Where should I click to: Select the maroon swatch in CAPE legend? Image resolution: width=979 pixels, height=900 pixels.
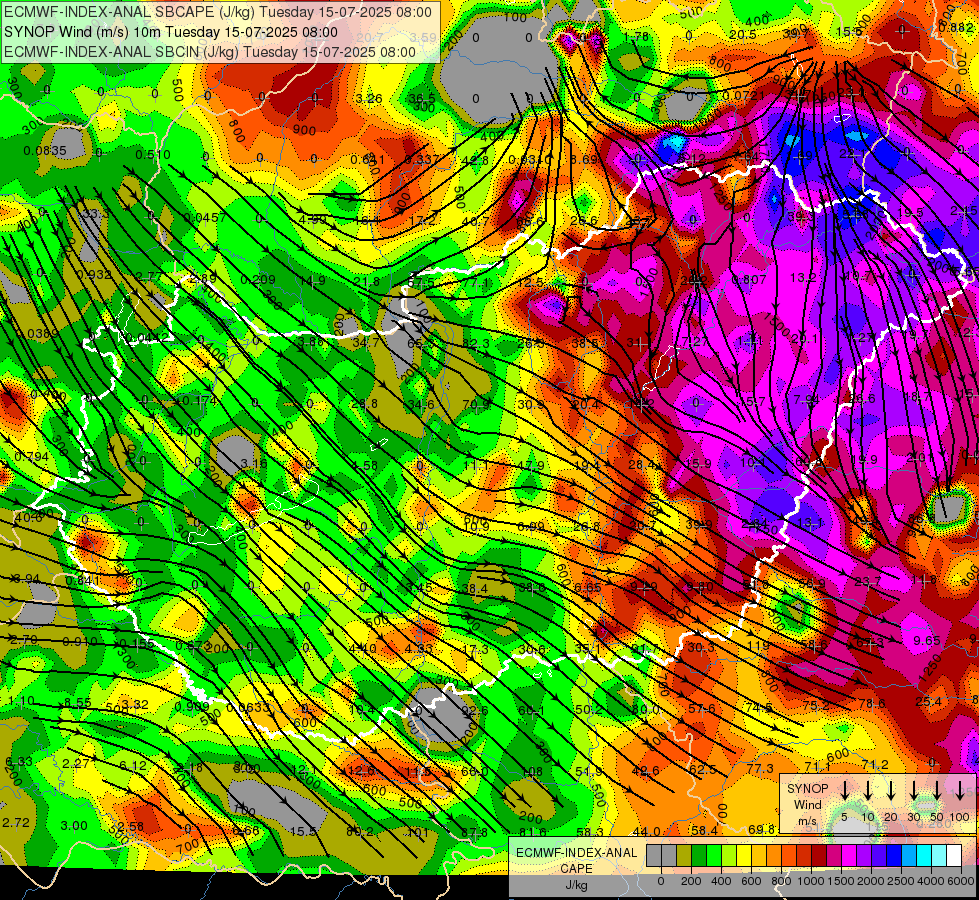819,856
